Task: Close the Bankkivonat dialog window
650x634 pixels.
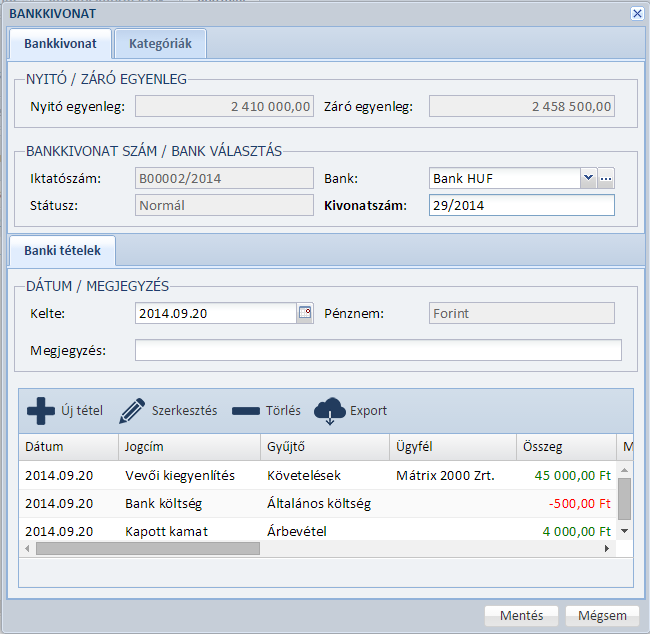Action: pos(637,13)
